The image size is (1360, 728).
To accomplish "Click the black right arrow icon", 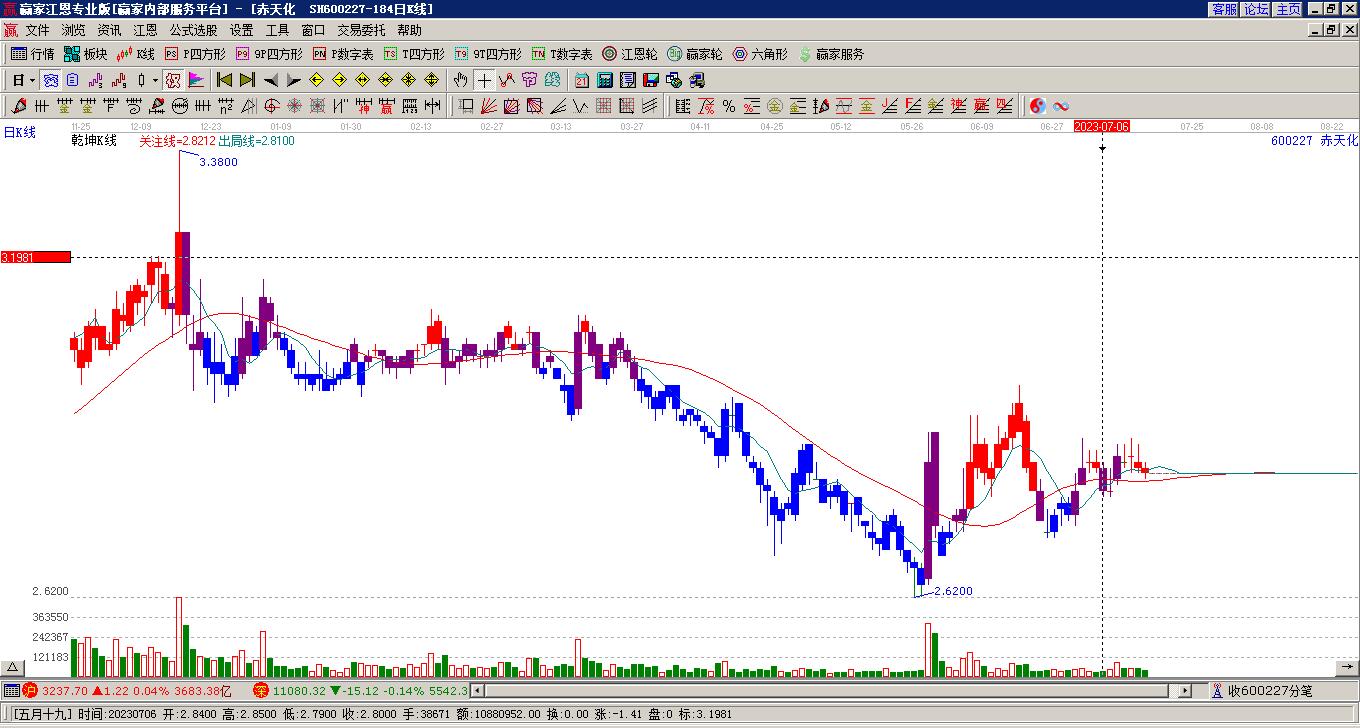I will click(x=292, y=80).
